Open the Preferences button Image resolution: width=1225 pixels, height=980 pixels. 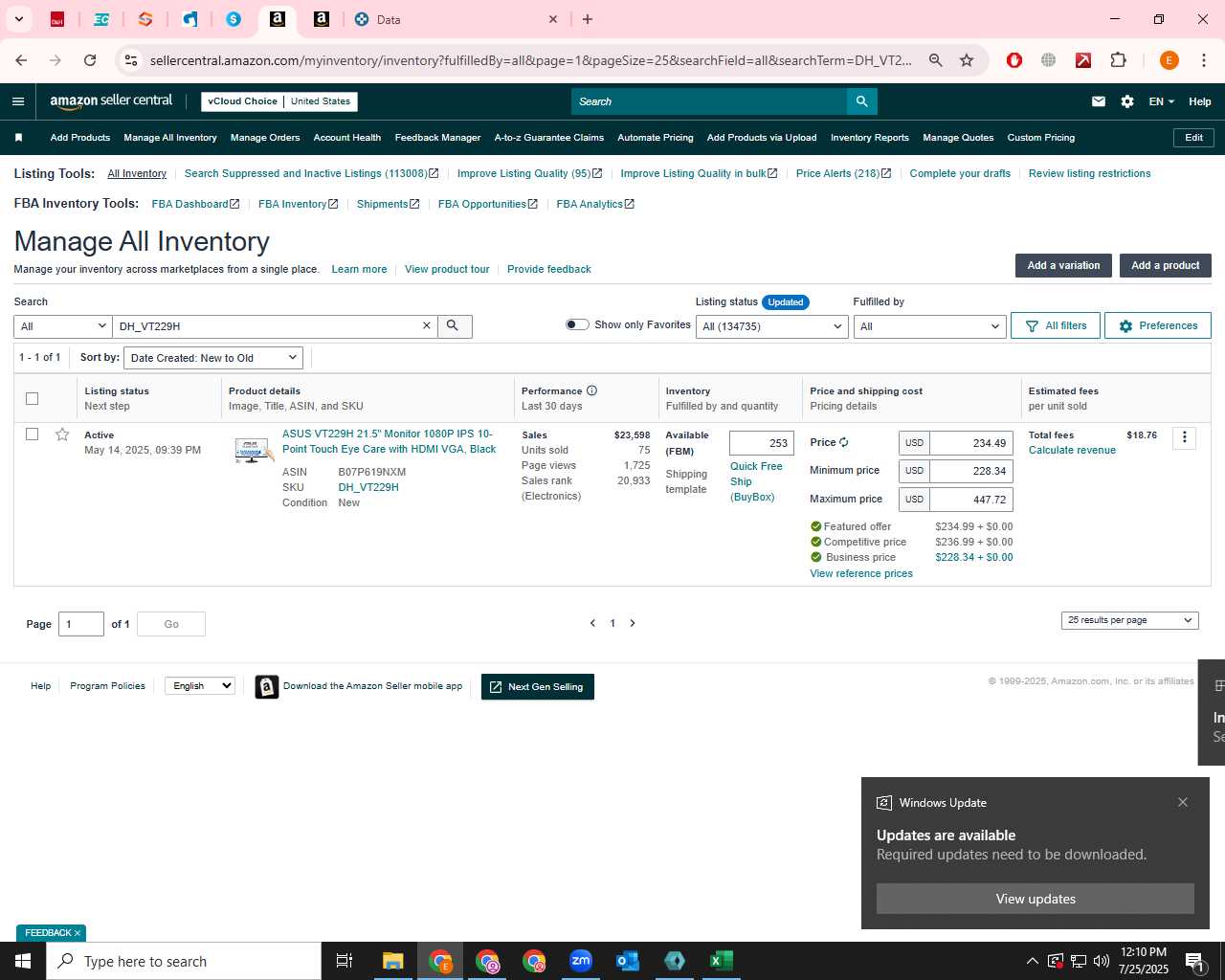pos(1158,325)
